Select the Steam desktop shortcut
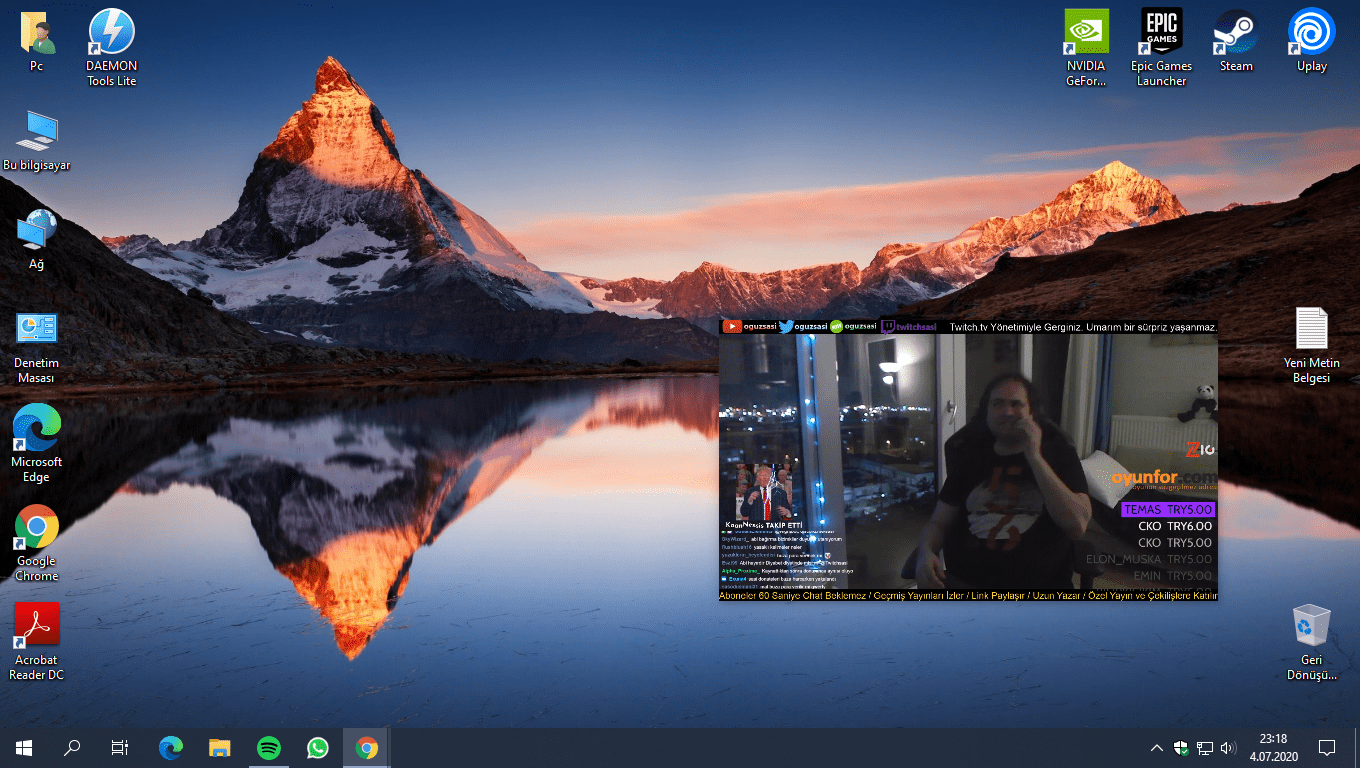This screenshot has height=768, width=1360. 1236,41
